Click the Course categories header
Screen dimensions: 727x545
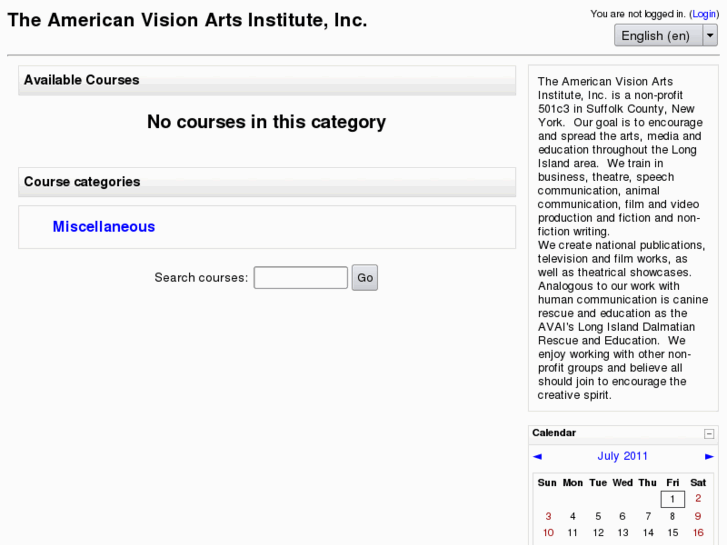[x=82, y=182]
